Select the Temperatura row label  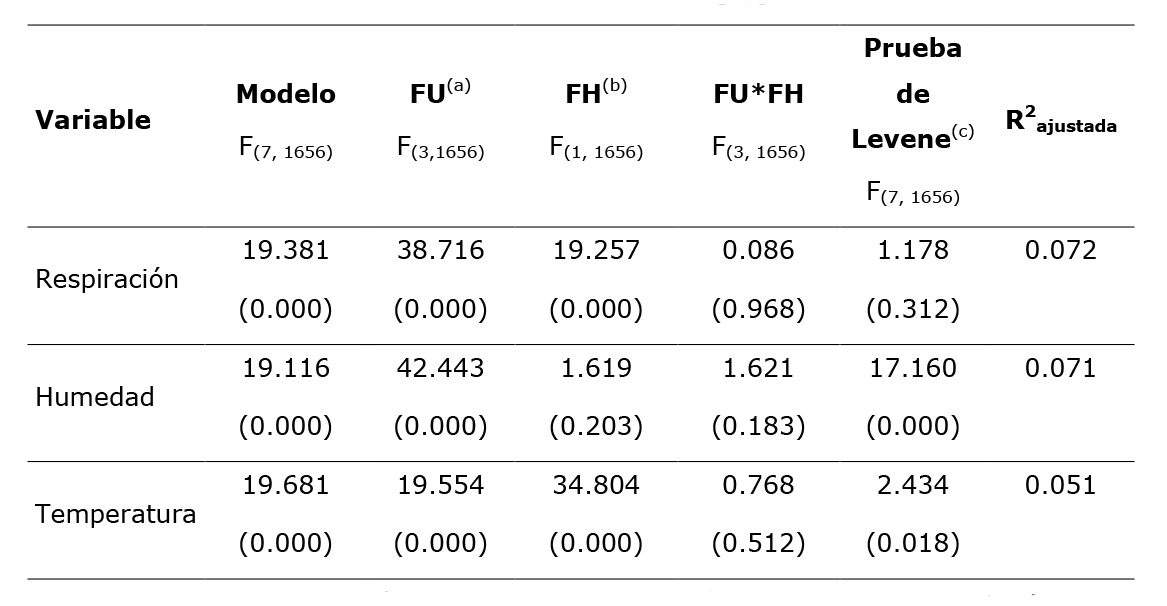coord(116,515)
